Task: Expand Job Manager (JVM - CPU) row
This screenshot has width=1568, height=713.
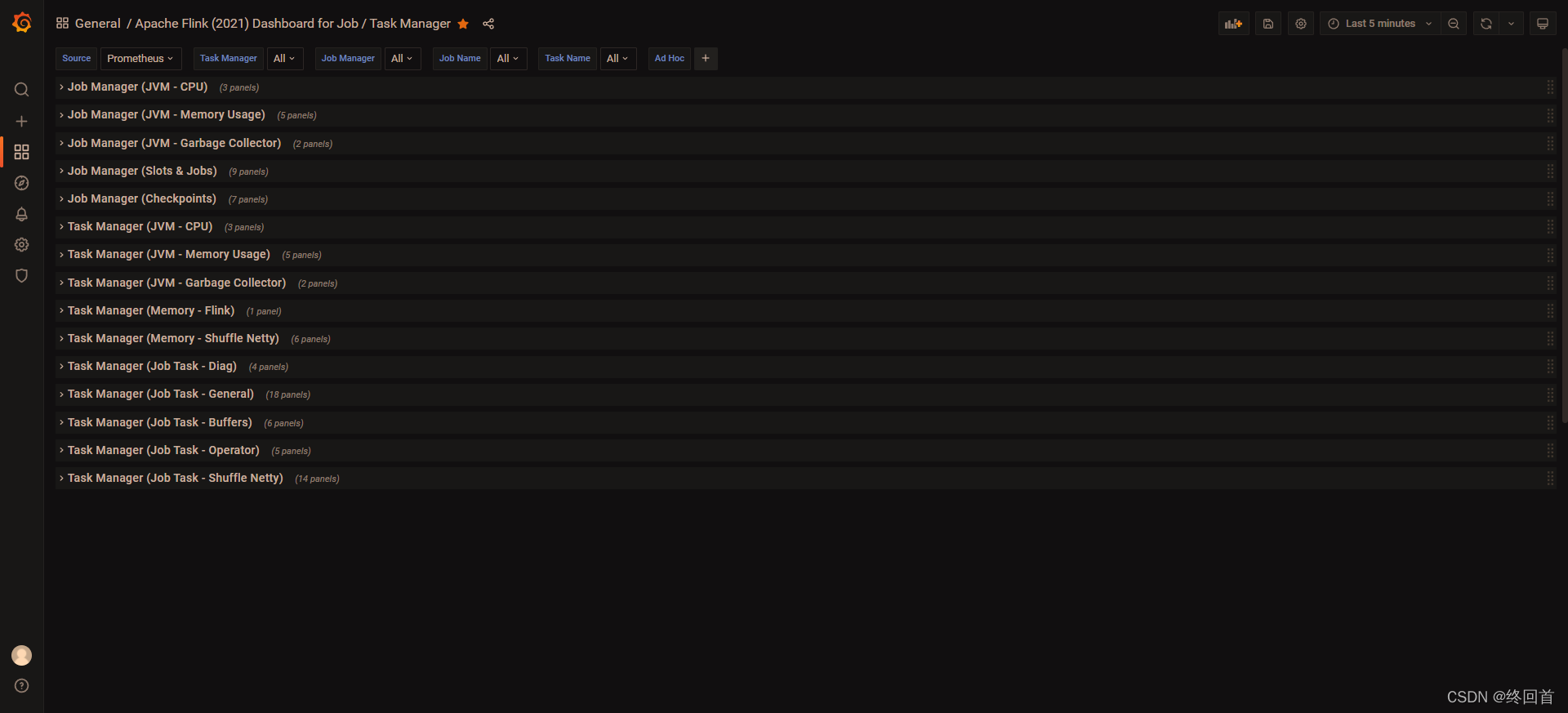Action: [137, 87]
